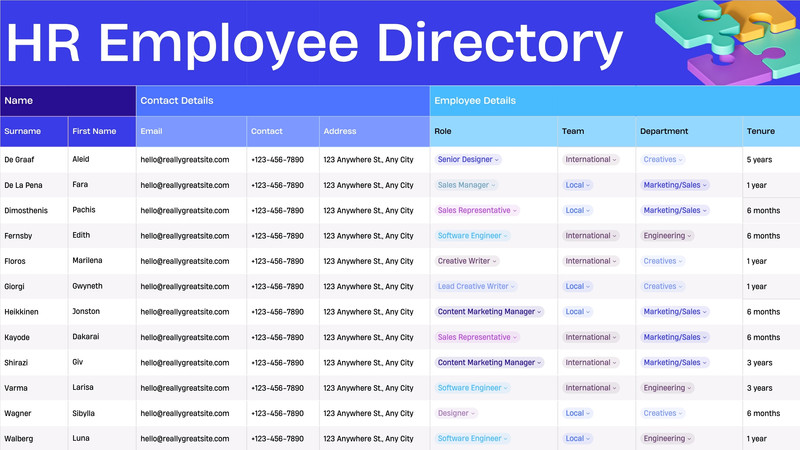
Task: Open Kayode's Sales Representative role dropdown
Action: (477, 337)
